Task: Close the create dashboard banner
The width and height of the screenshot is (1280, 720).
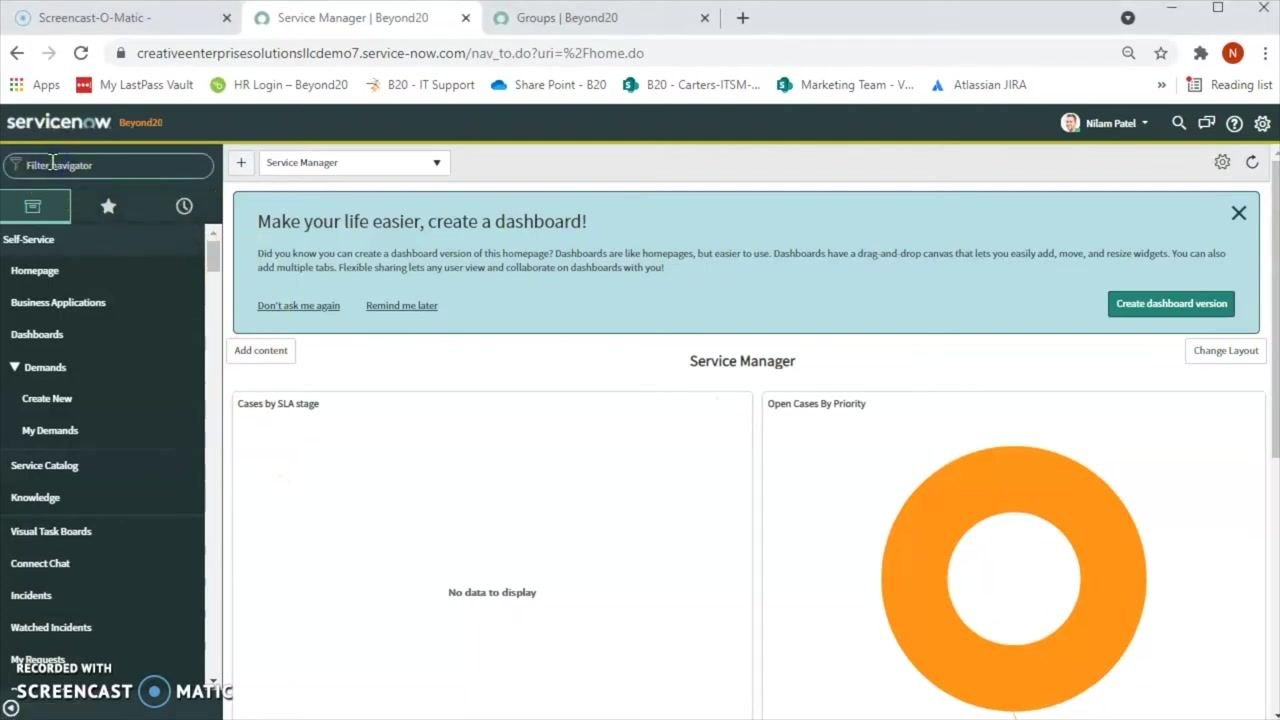Action: 1239,213
